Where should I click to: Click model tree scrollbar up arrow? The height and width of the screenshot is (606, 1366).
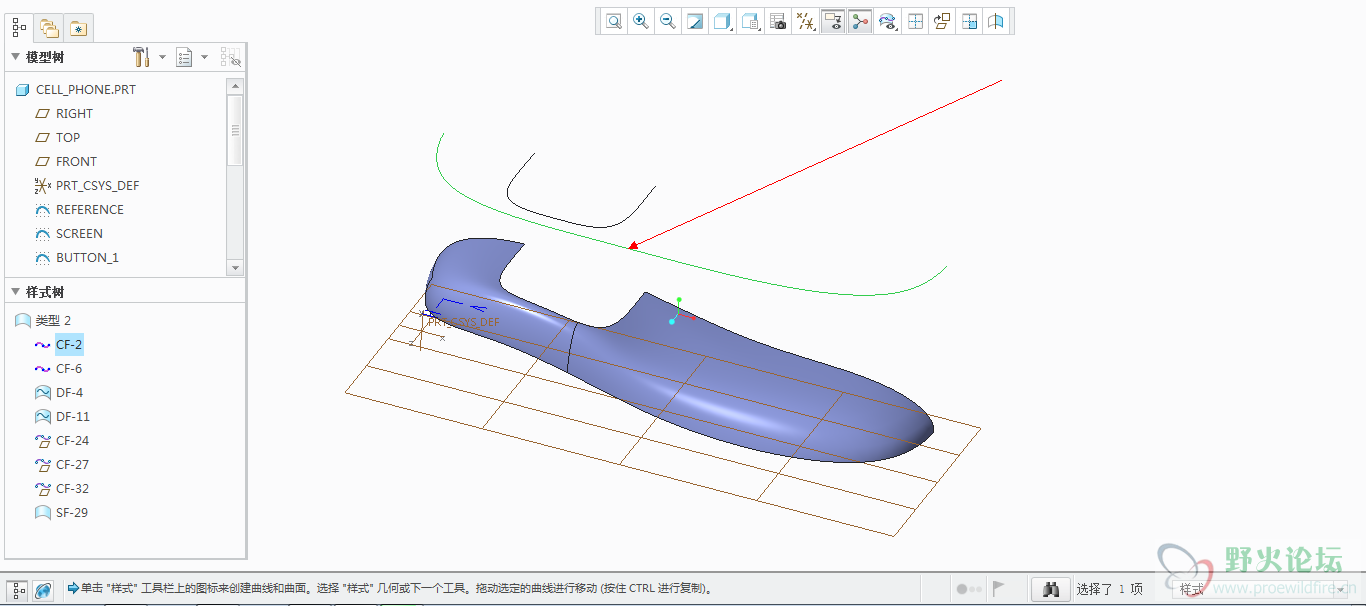click(235, 87)
